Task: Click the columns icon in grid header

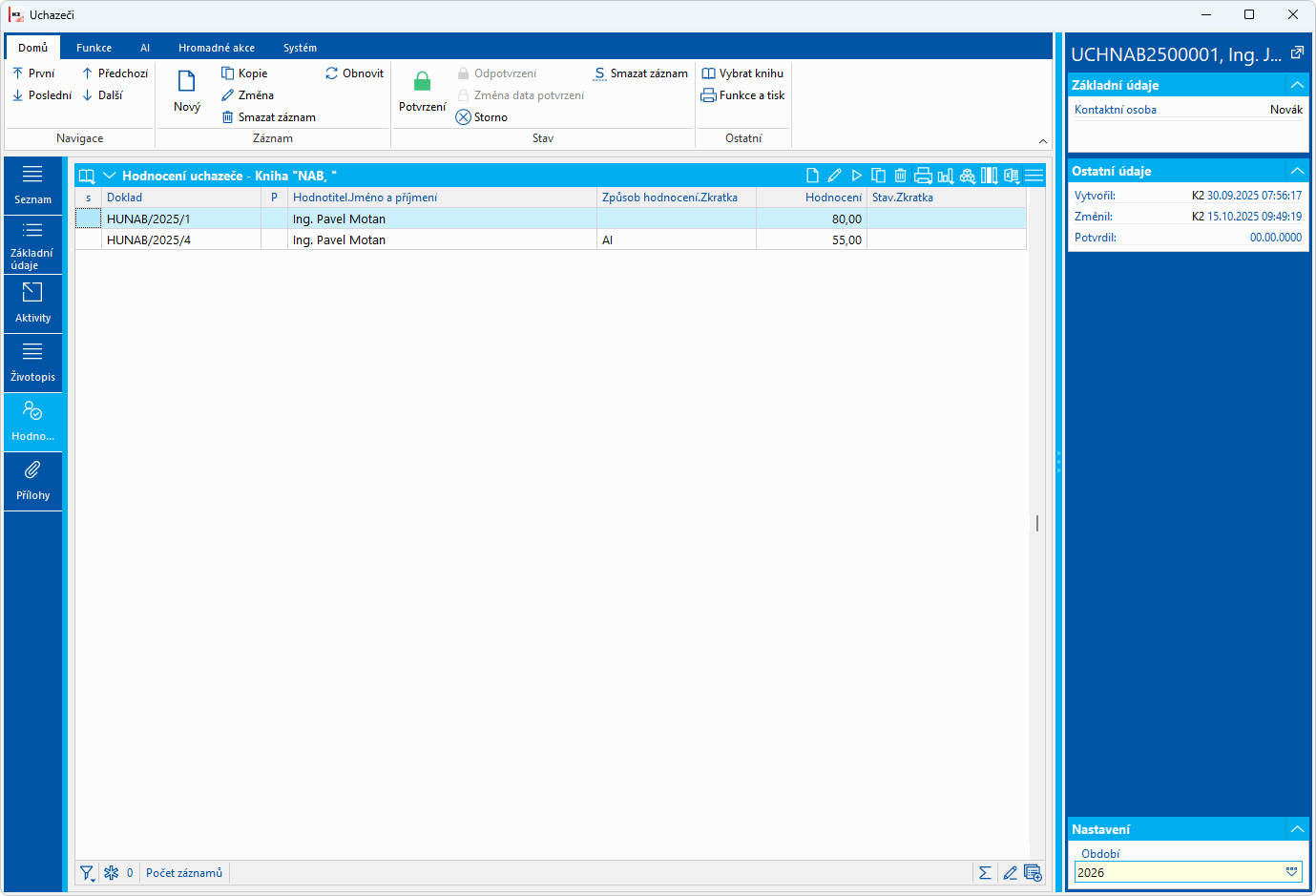Action: click(990, 176)
